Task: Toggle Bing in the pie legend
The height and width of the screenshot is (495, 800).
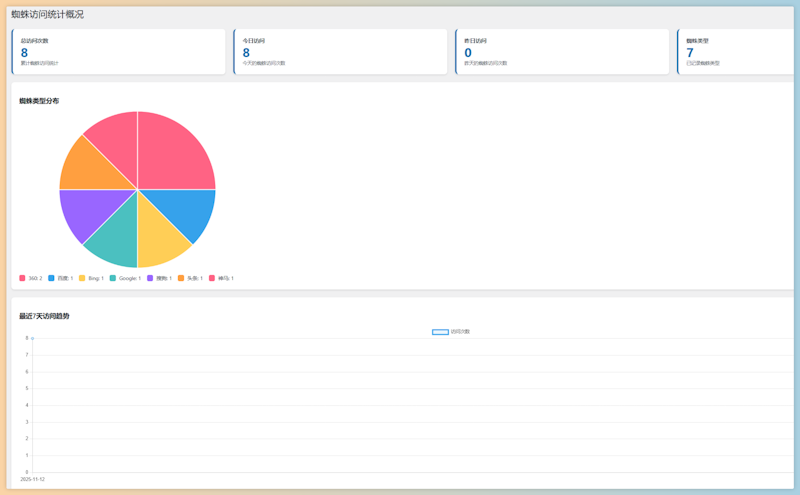Action: (x=92, y=278)
